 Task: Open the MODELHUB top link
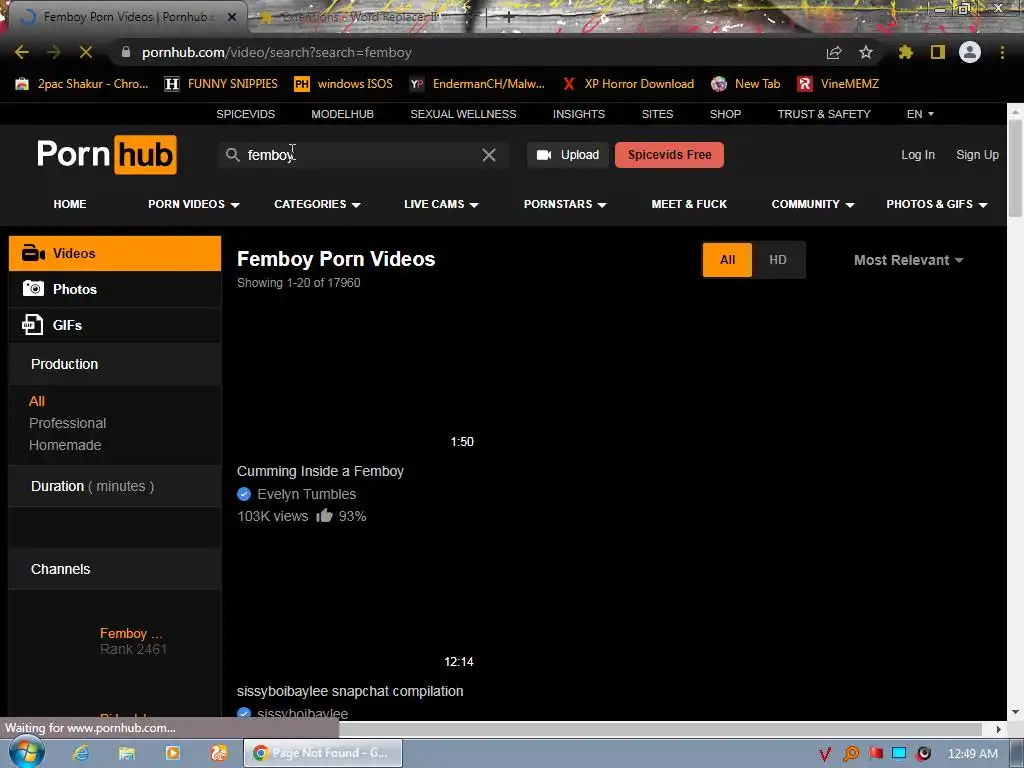[342, 114]
